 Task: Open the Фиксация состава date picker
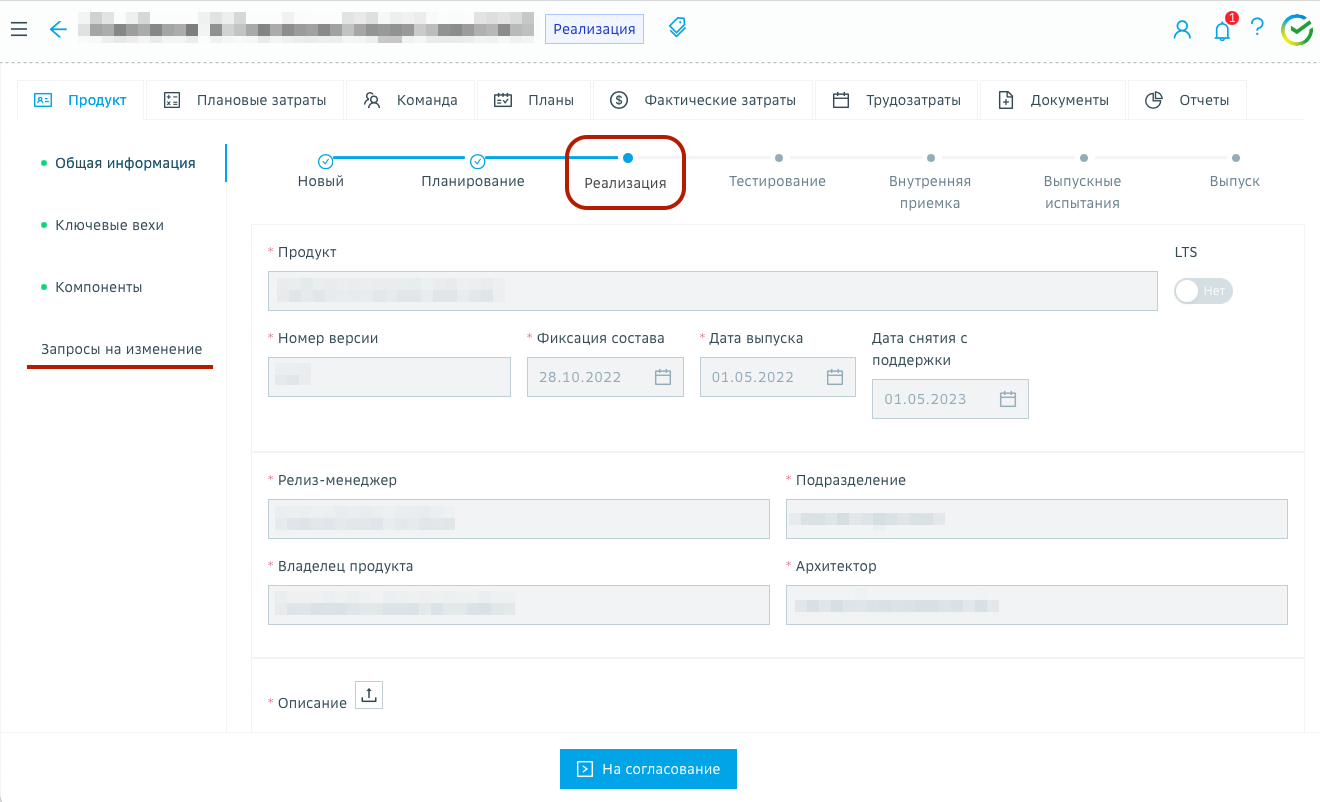(x=662, y=377)
